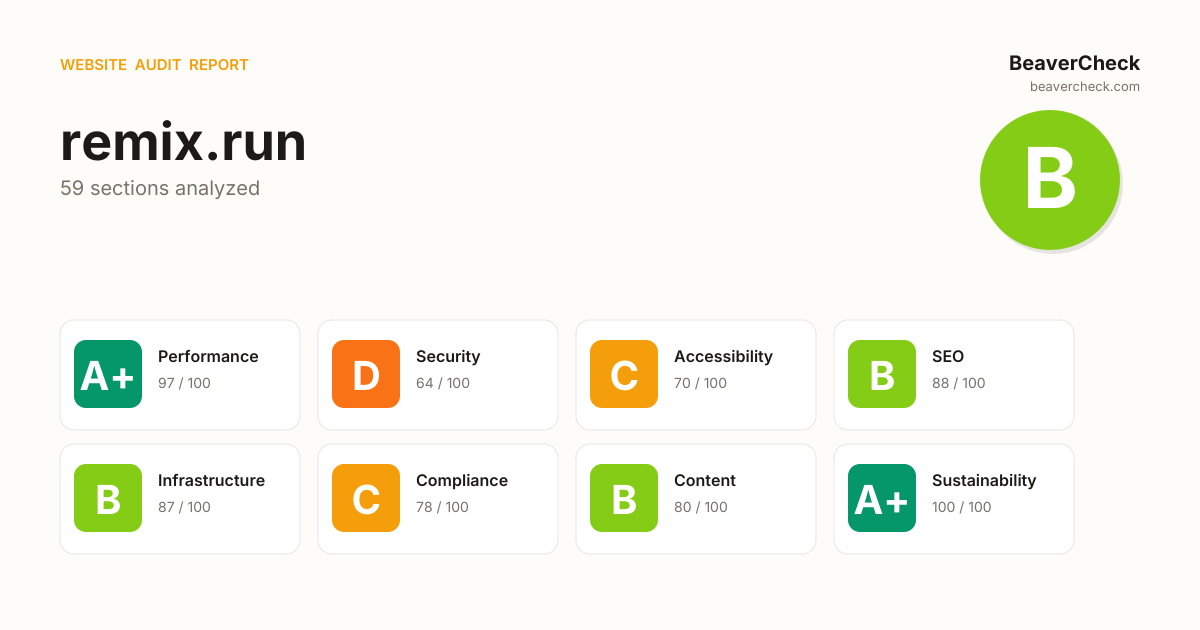Click the Compliance C grade icon
Viewport: 1200px width, 630px height.
point(366,498)
